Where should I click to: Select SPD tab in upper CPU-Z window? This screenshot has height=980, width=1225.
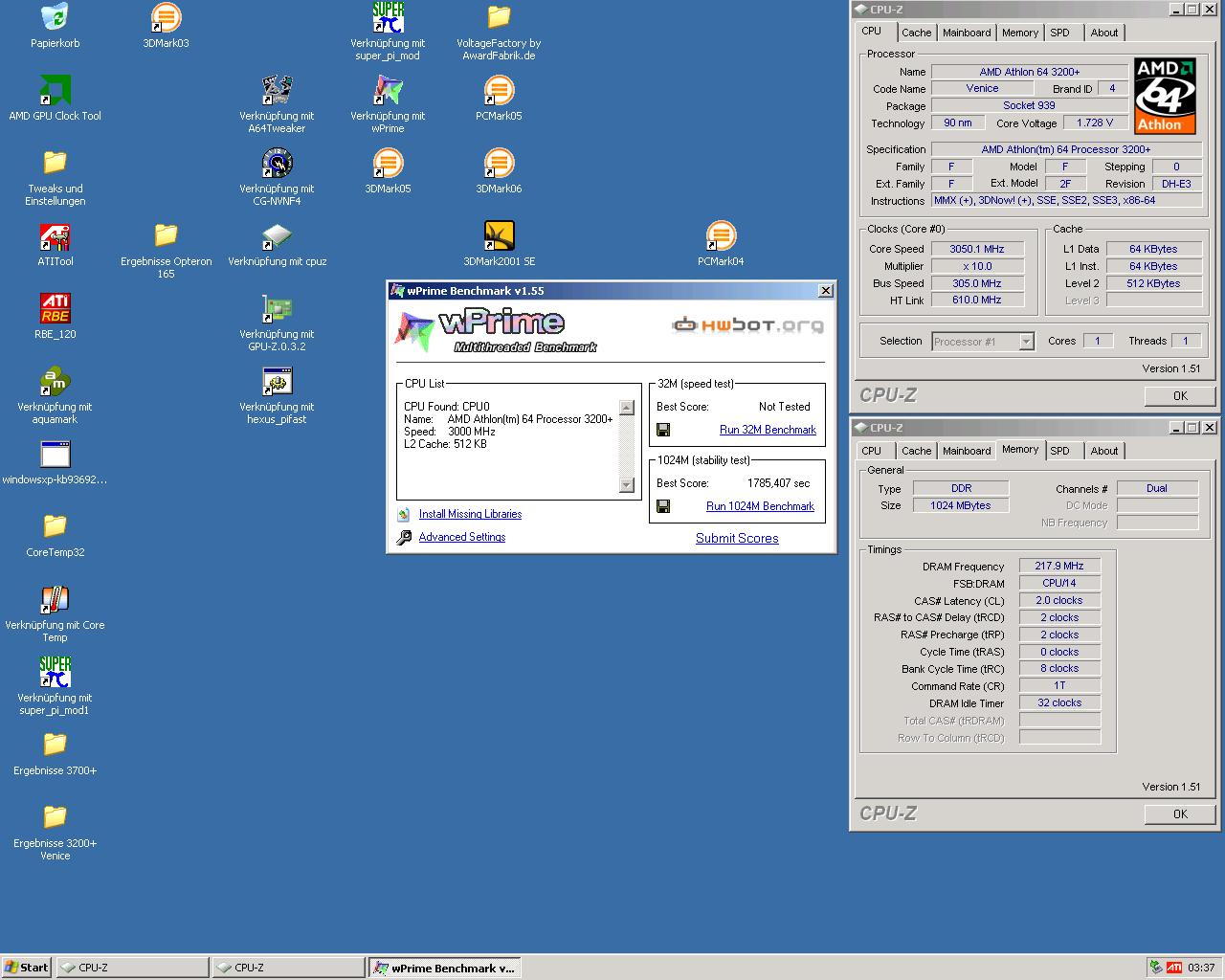pos(1059,33)
